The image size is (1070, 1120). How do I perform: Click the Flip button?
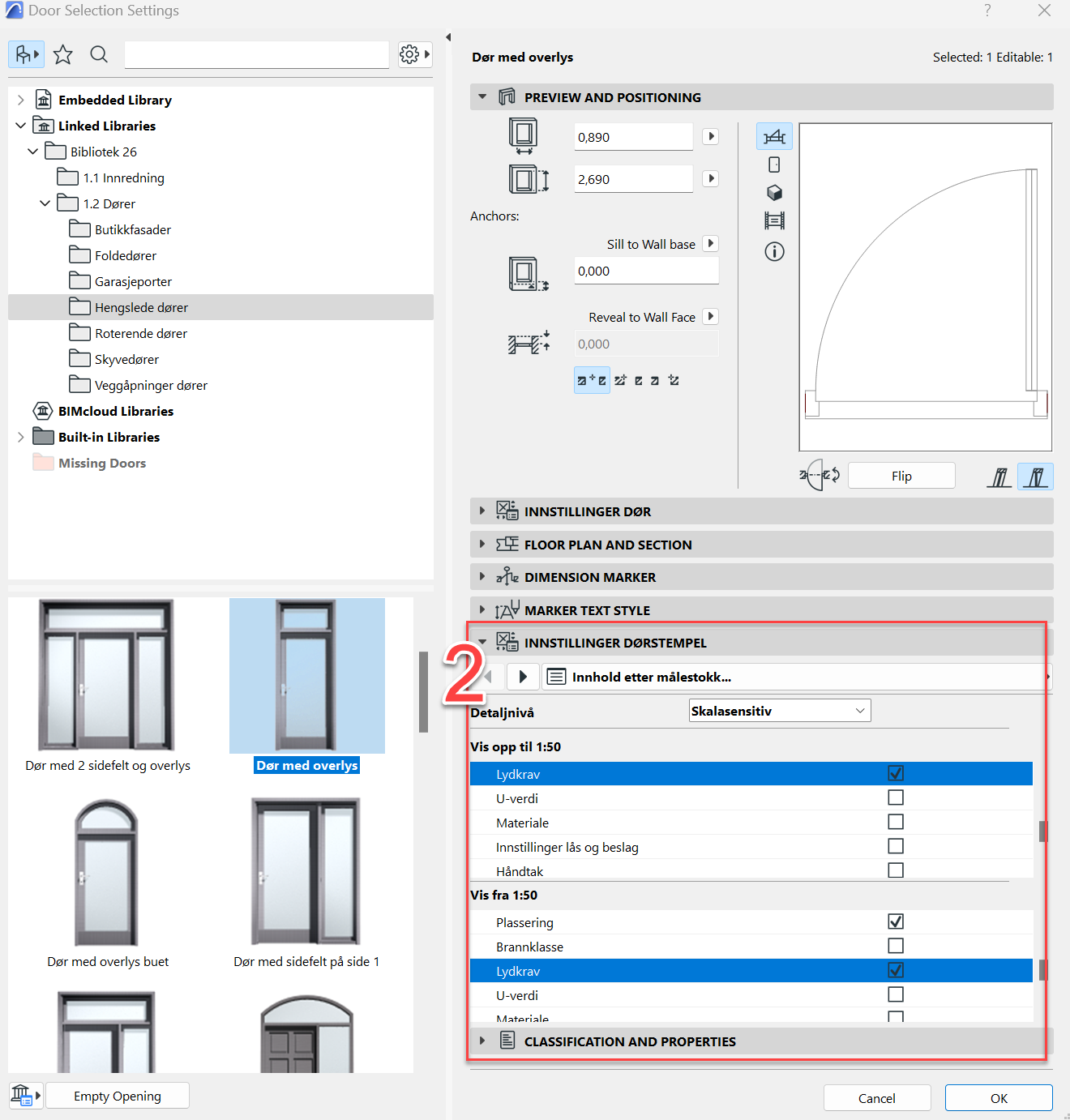(901, 476)
